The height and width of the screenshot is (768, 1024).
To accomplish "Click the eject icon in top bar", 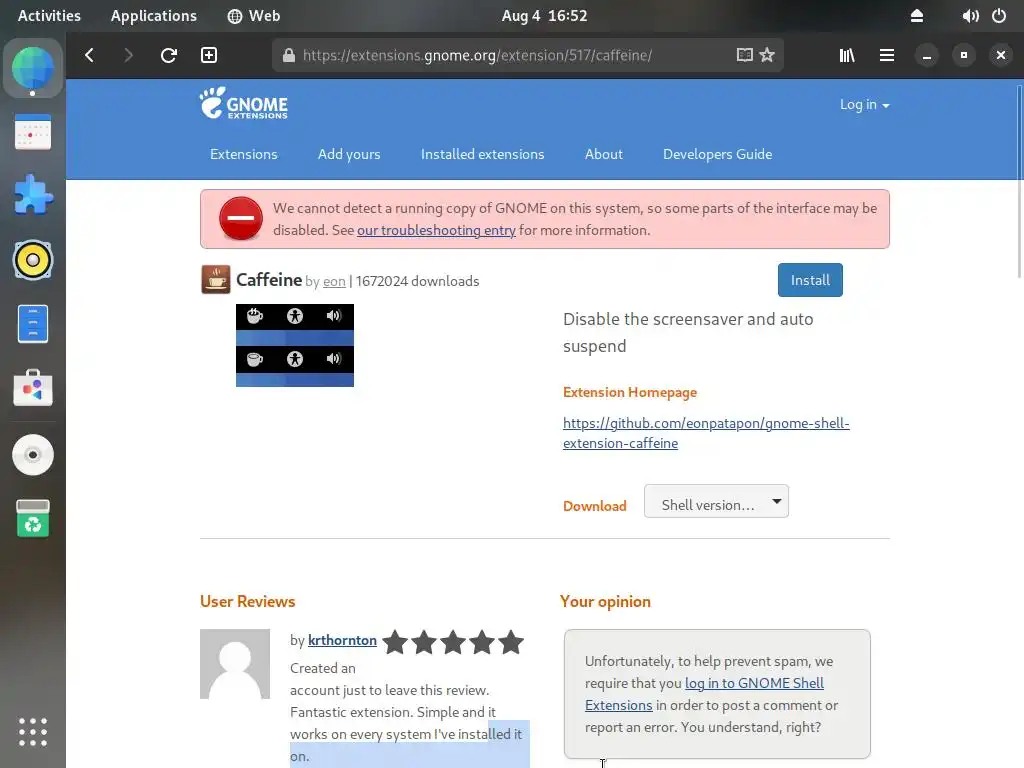I will click(x=917, y=16).
